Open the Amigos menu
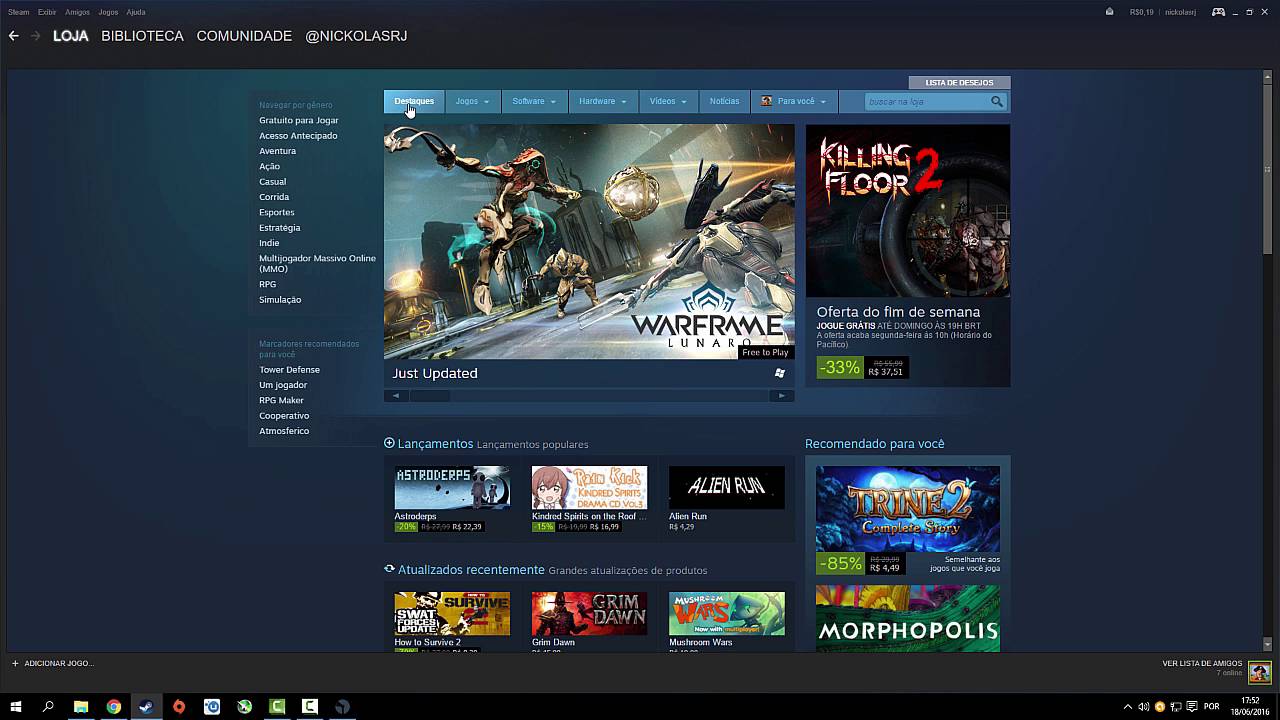The height and width of the screenshot is (720, 1280). click(77, 12)
